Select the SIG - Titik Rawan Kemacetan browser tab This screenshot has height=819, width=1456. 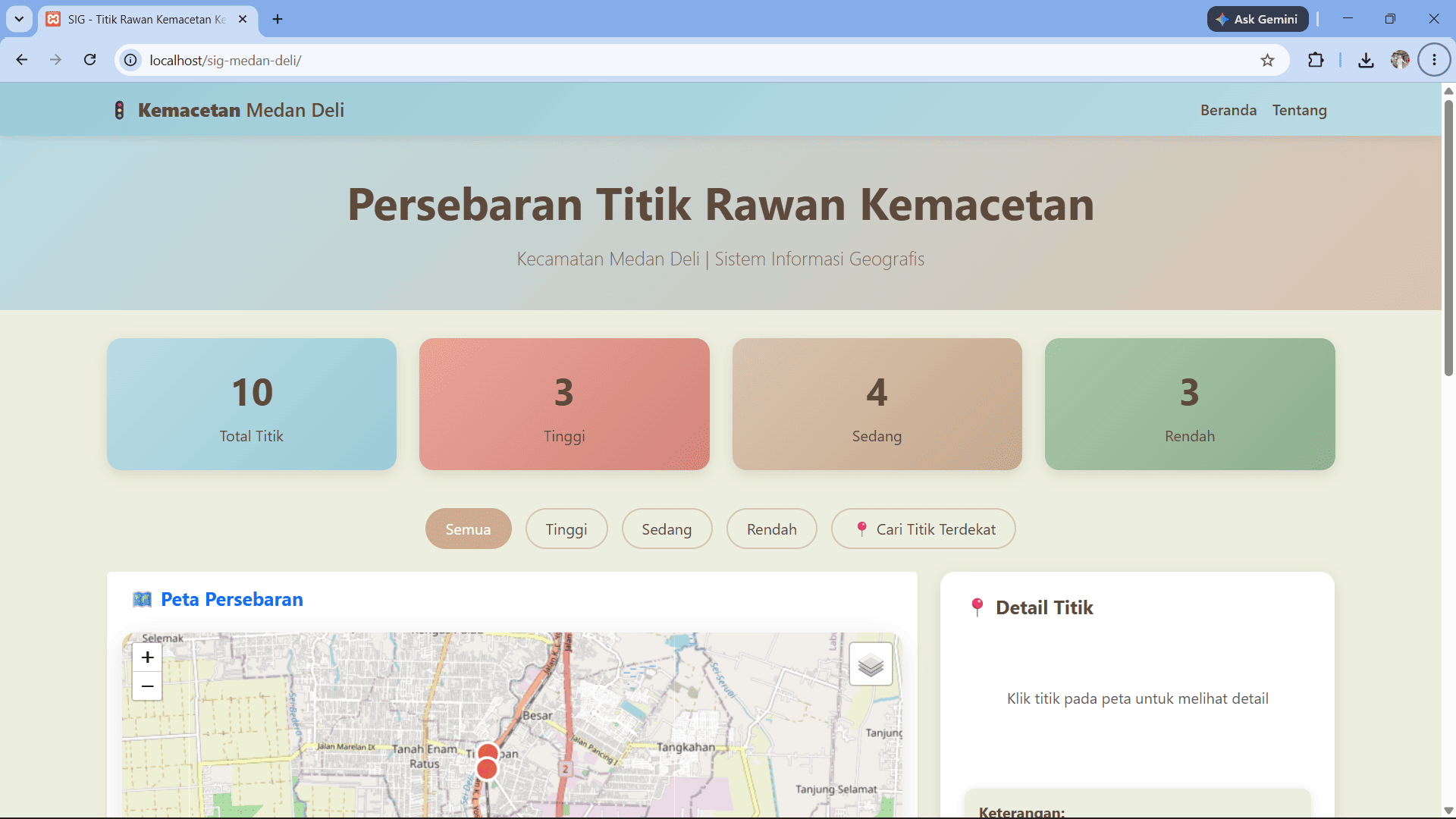[x=148, y=19]
